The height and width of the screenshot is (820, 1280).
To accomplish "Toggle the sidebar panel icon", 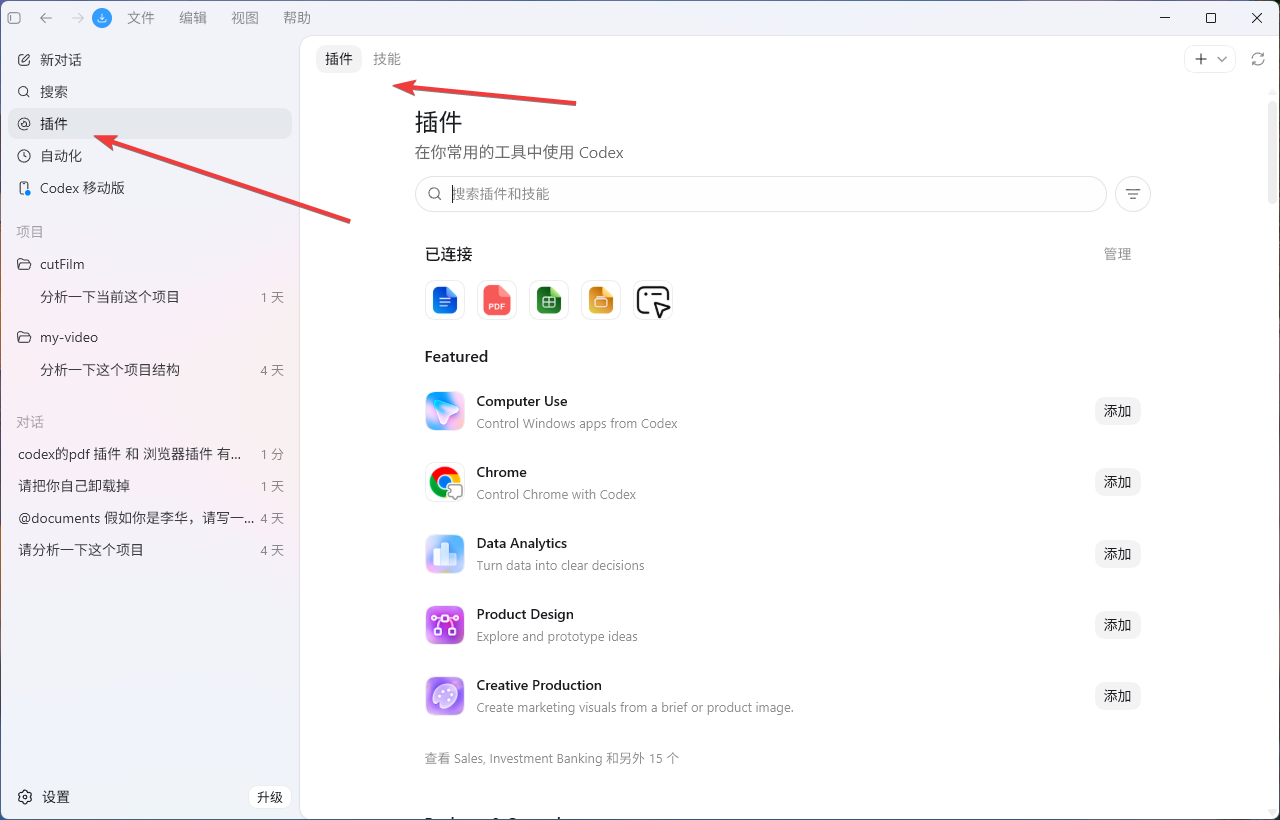I will coord(14,18).
